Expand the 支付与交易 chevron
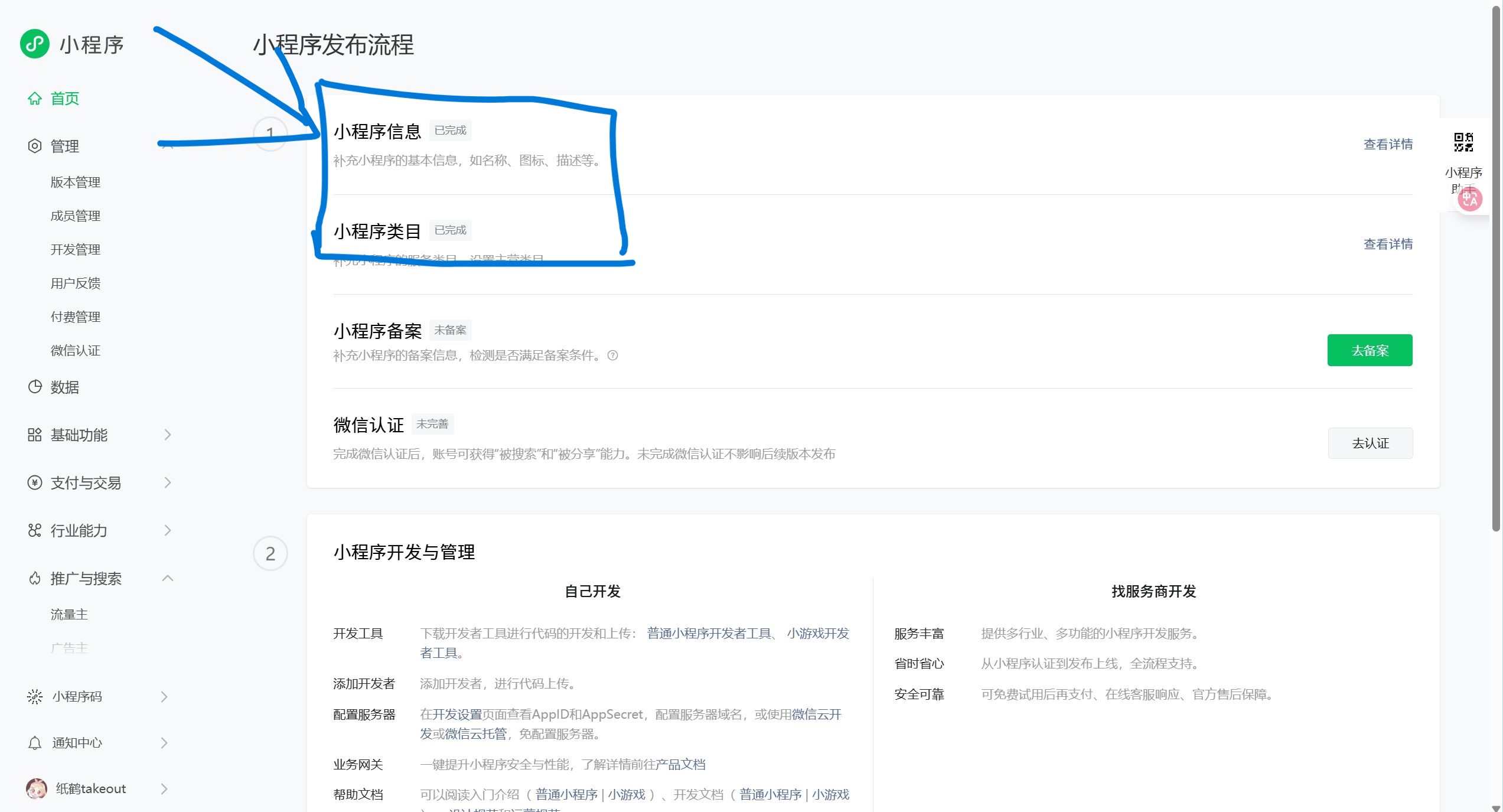This screenshot has width=1503, height=812. pyautogui.click(x=168, y=482)
